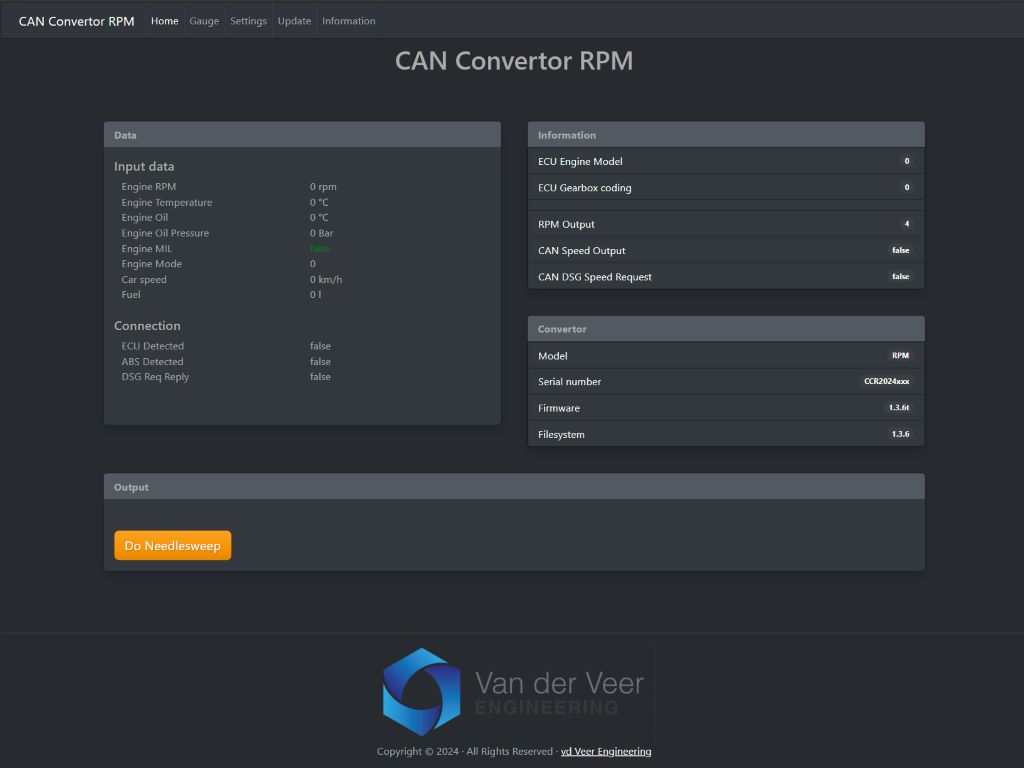Image resolution: width=1024 pixels, height=768 pixels.
Task: Click the Convertor panel header
Action: tap(726, 328)
